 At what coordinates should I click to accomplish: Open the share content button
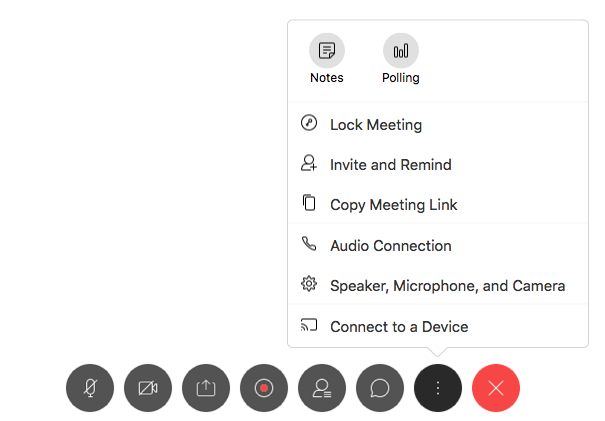pos(206,388)
